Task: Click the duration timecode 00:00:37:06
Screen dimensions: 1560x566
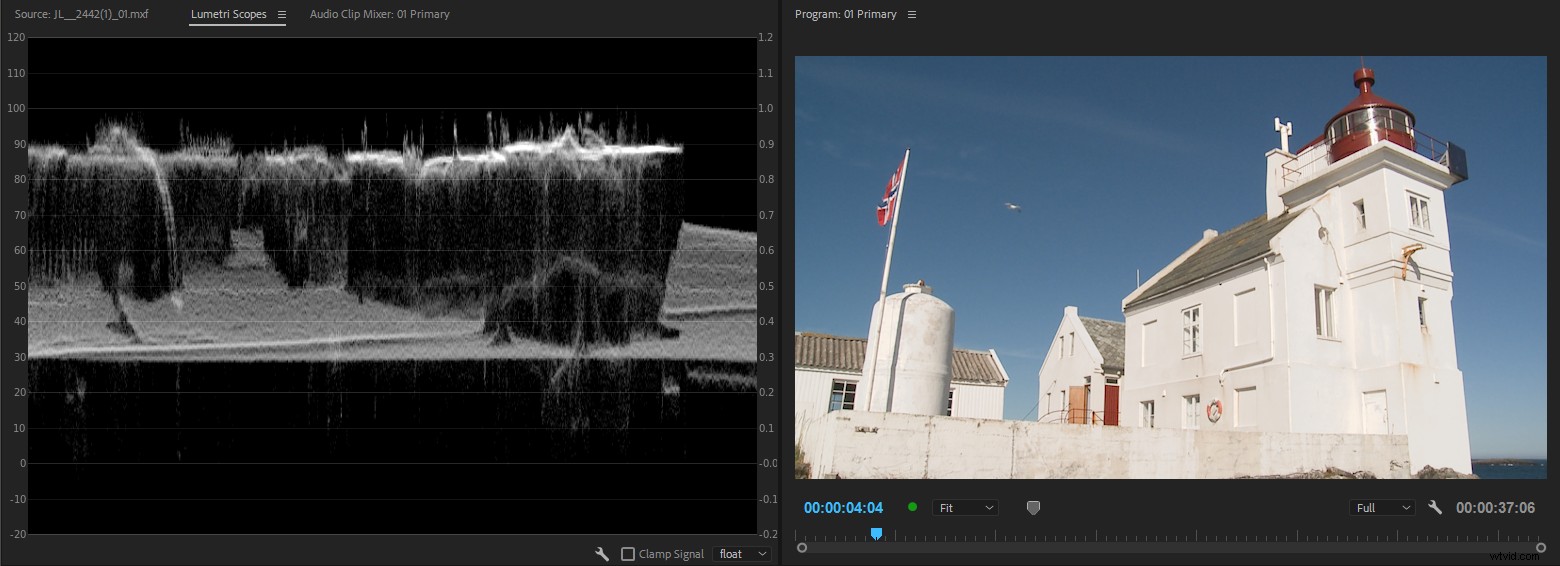Action: pos(1495,508)
